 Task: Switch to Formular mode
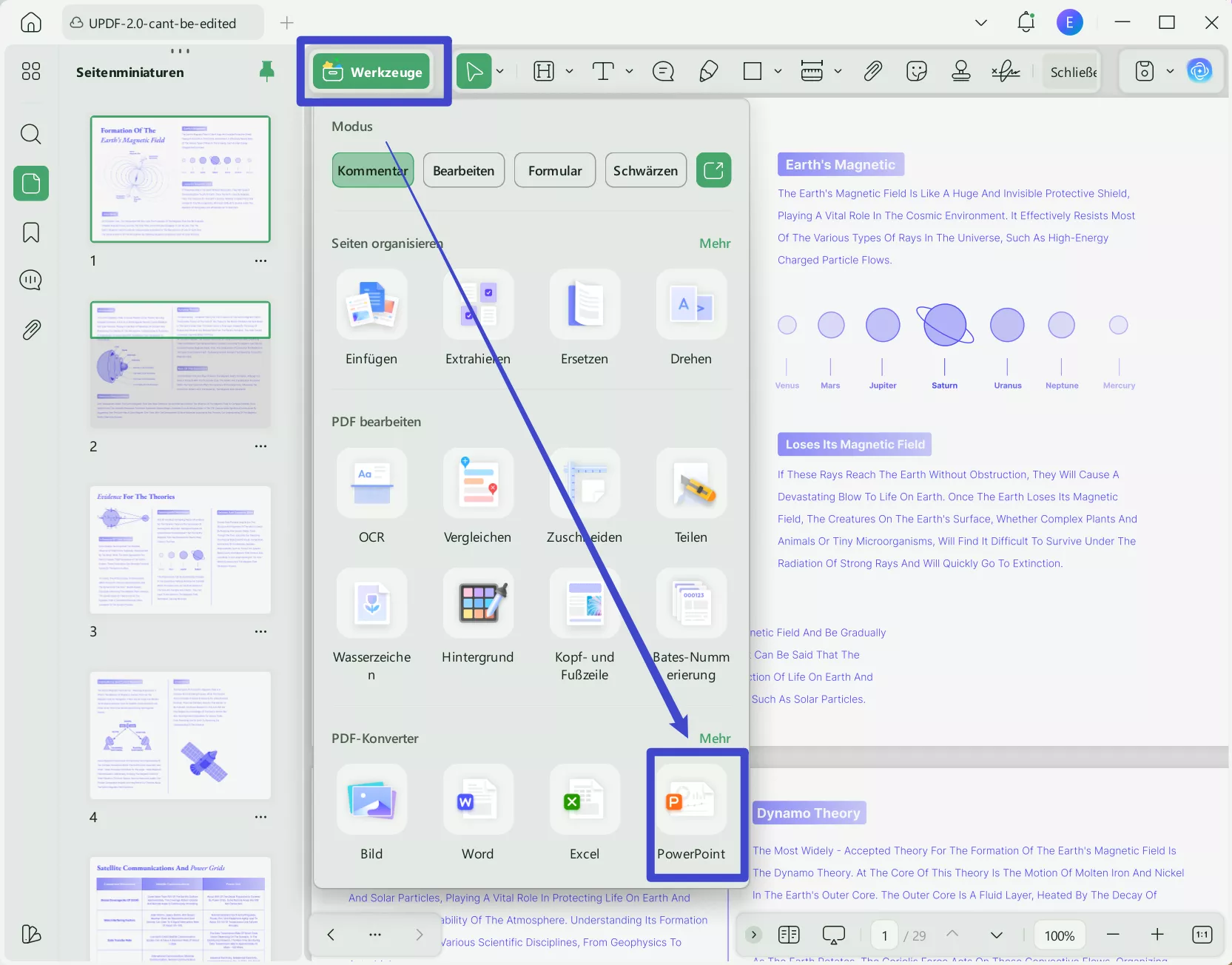click(x=555, y=170)
